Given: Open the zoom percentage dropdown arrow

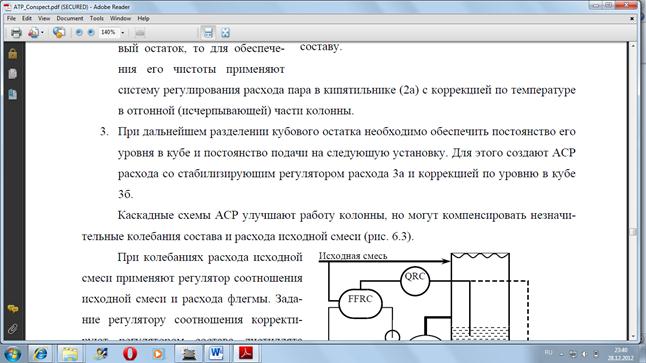Looking at the screenshot, I should click(x=122, y=33).
